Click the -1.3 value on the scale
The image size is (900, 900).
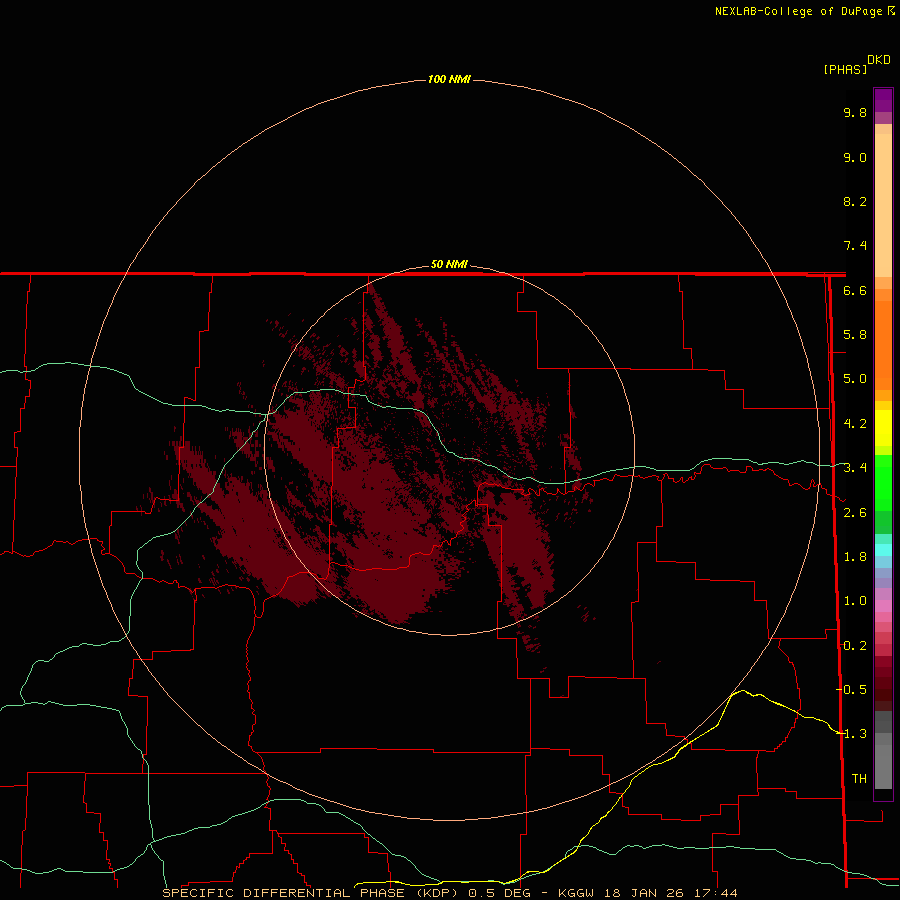pyautogui.click(x=852, y=734)
